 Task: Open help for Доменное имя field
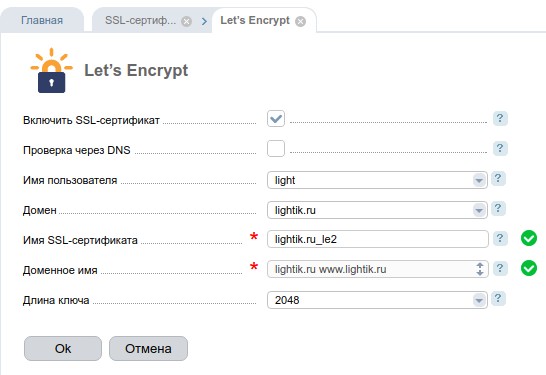click(x=500, y=268)
